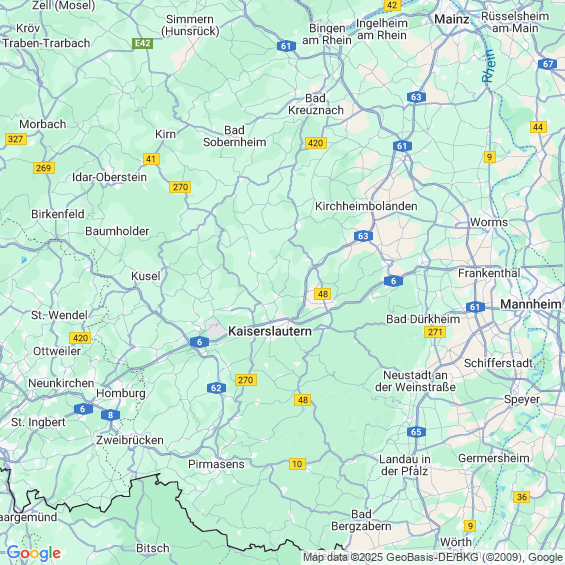Open the Bad Kreuznach place label
Screen dimensions: 565x565
click(316, 104)
